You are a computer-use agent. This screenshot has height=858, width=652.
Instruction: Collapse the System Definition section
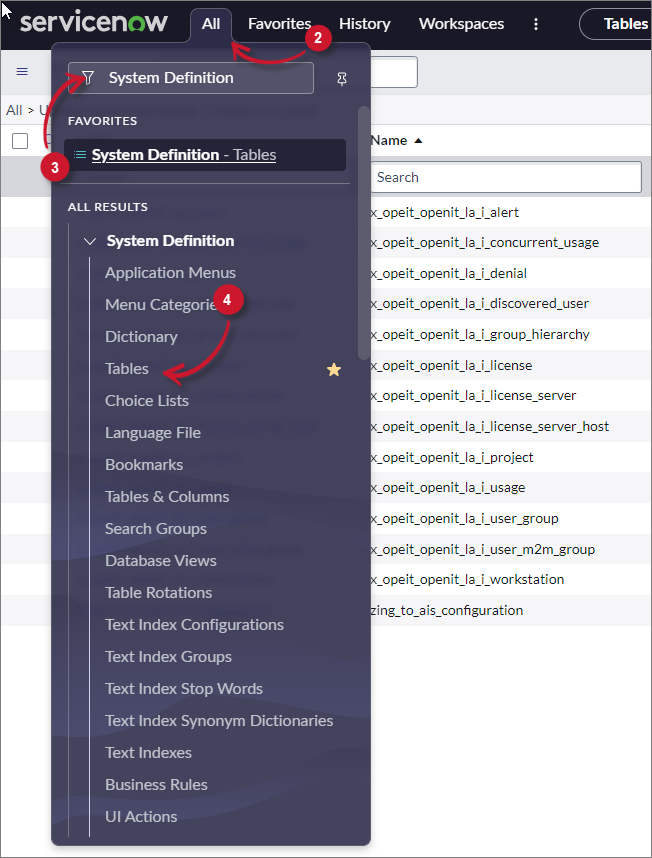point(90,241)
